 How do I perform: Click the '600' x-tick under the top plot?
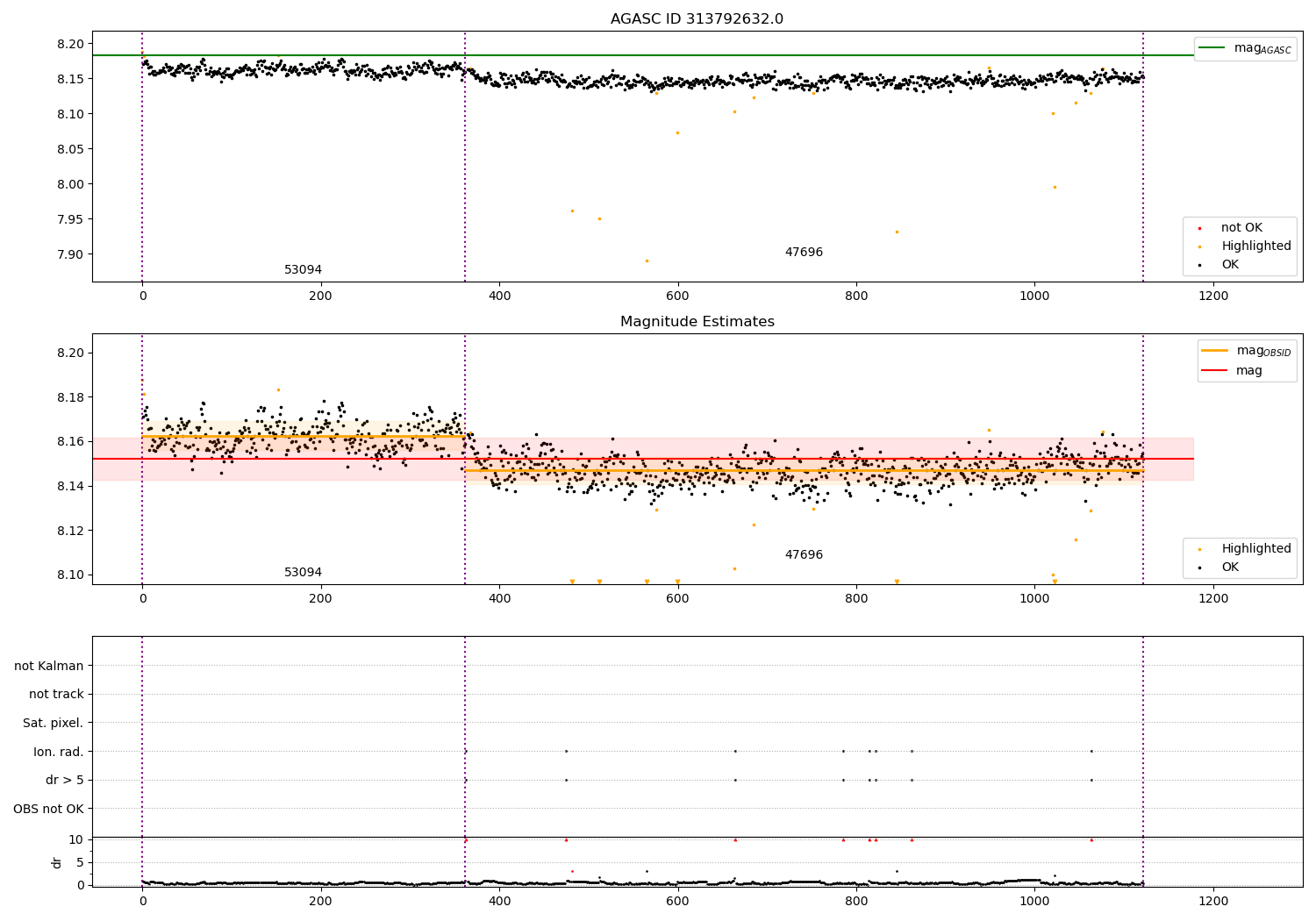click(677, 296)
